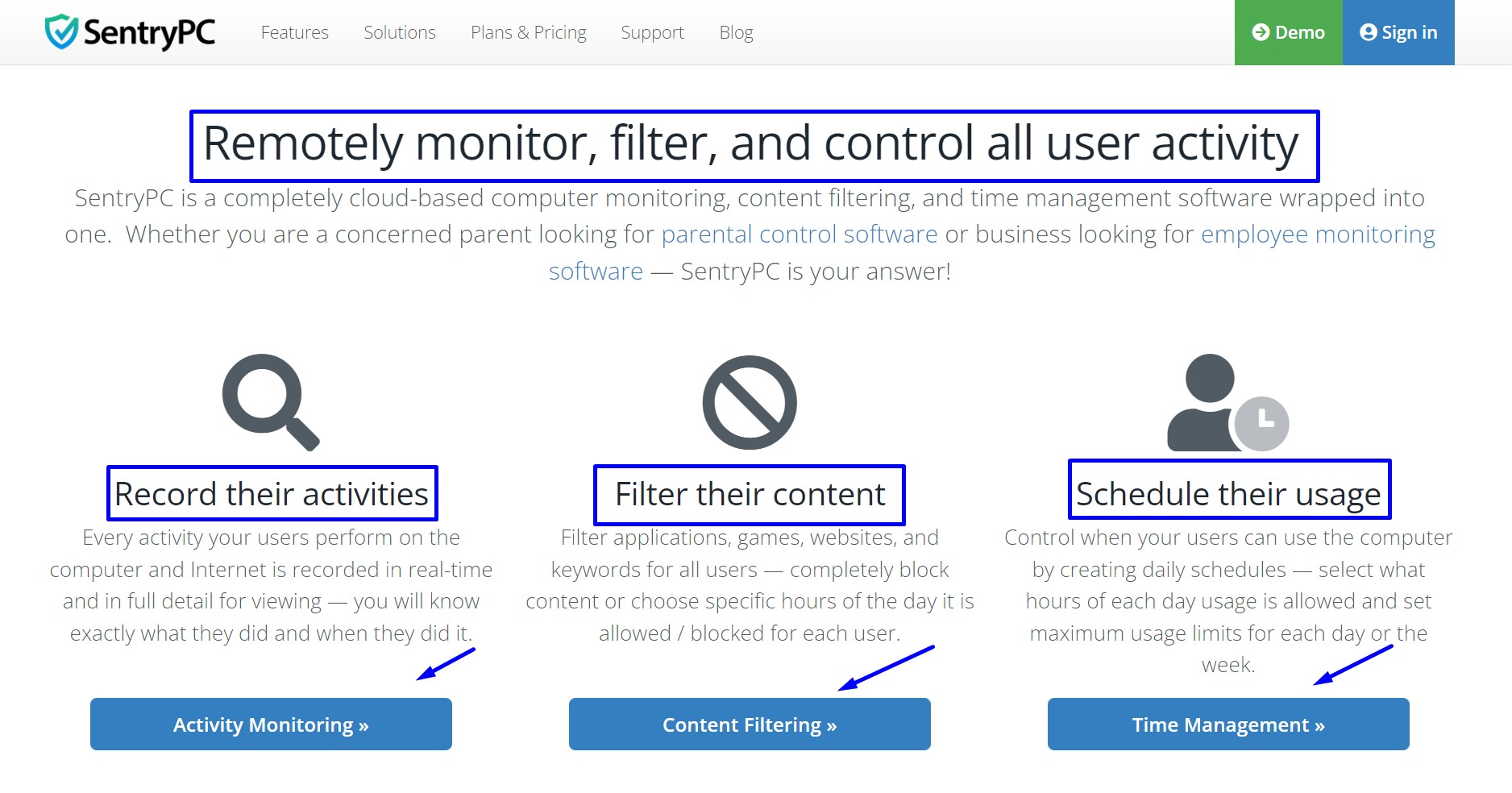This screenshot has height=793, width=1512.
Task: Follow the parental control software link
Action: click(x=800, y=235)
